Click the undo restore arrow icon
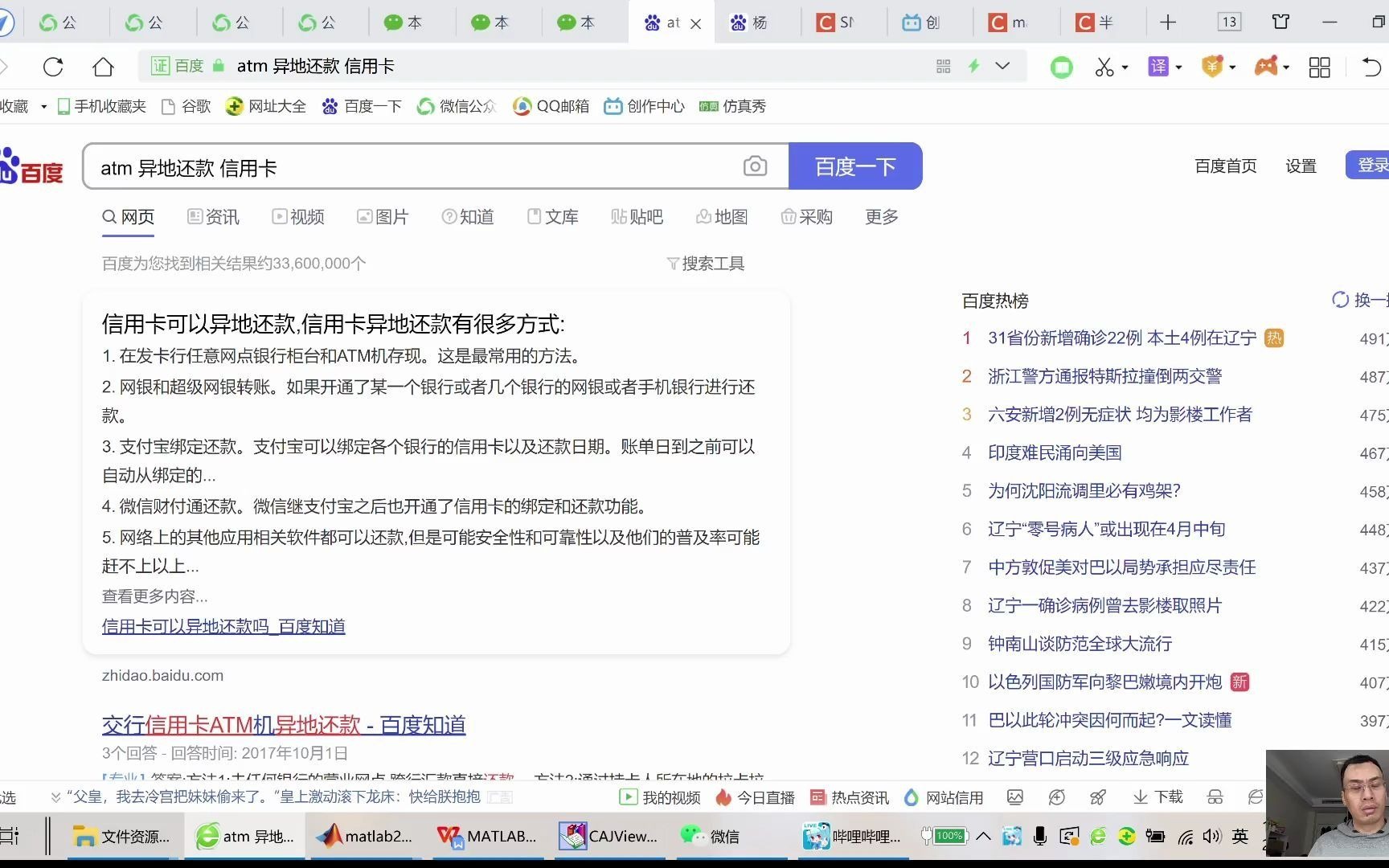The height and width of the screenshot is (868, 1389). pyautogui.click(x=1371, y=67)
